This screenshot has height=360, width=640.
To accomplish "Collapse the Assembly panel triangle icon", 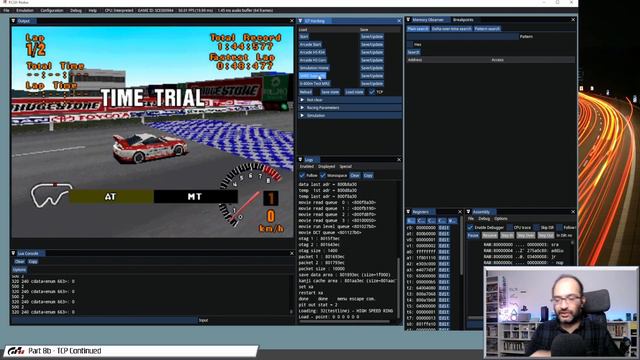I will tap(469, 212).
